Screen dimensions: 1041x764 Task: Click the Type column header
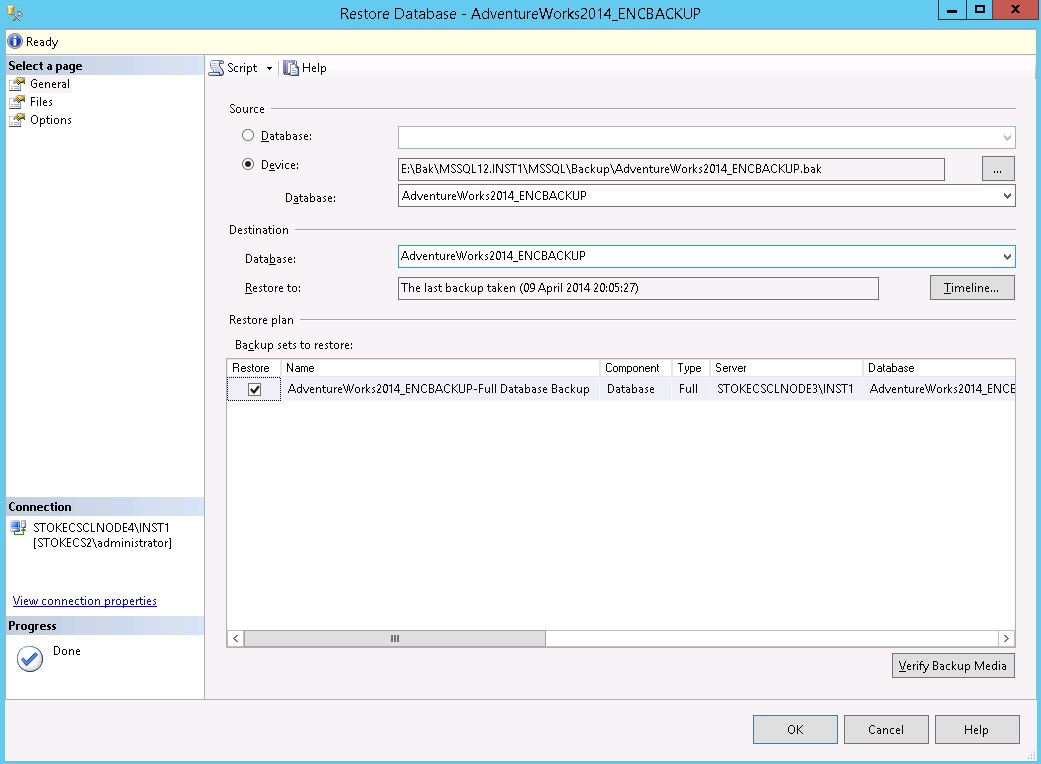click(x=690, y=368)
